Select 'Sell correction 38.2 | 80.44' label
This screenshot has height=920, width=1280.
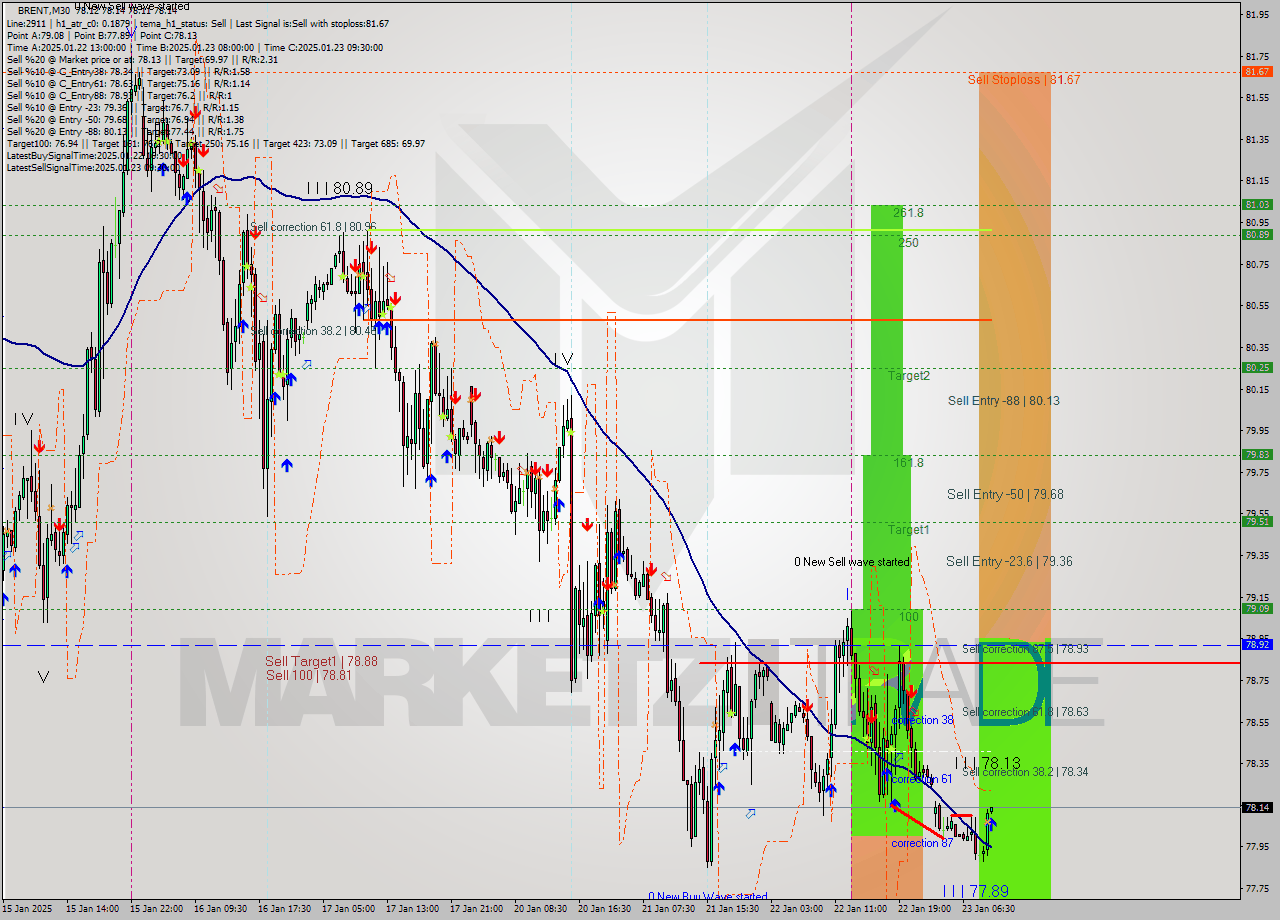[313, 332]
